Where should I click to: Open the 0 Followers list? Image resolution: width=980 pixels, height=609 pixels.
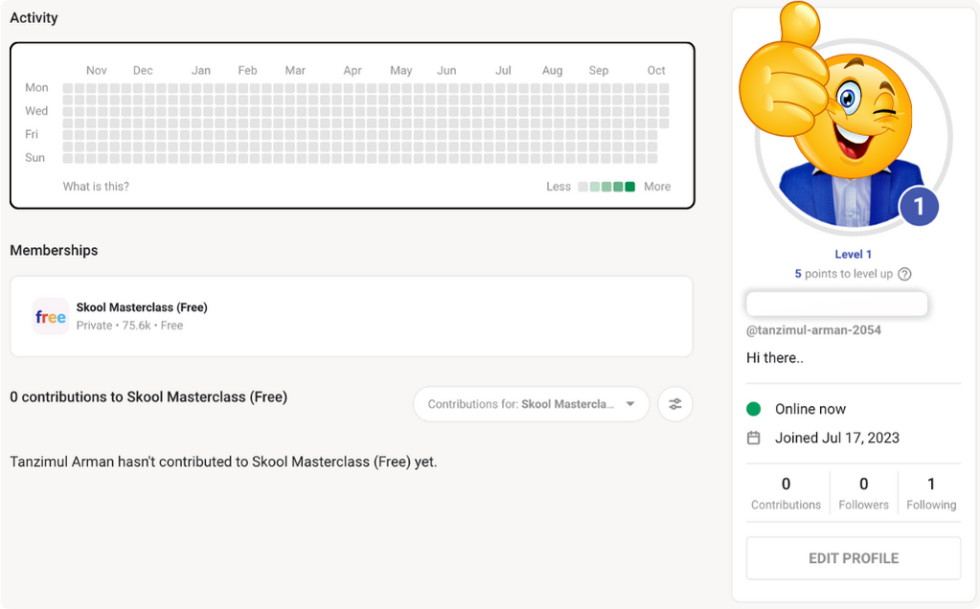point(864,493)
